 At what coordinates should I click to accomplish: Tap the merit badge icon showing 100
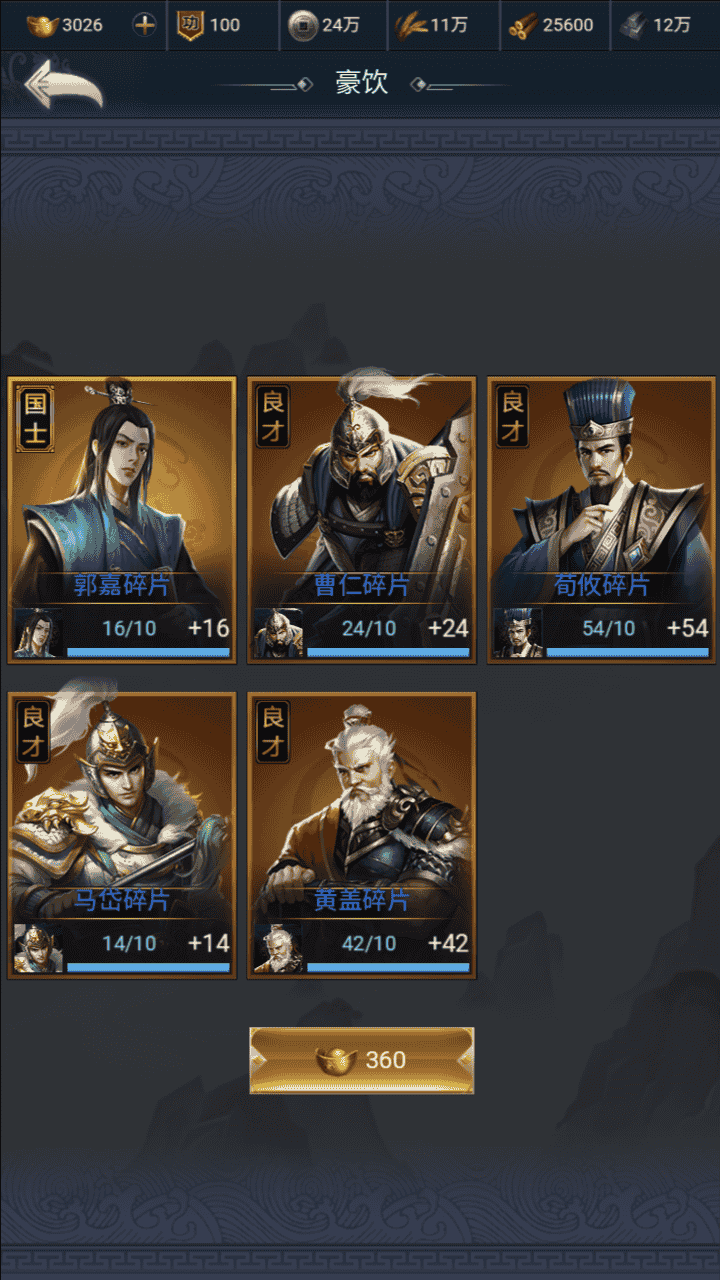(x=190, y=25)
